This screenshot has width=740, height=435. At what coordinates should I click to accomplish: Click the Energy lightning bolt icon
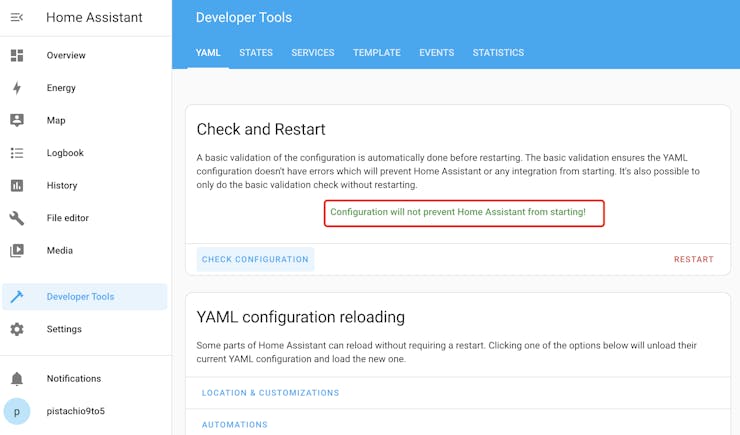(17, 88)
